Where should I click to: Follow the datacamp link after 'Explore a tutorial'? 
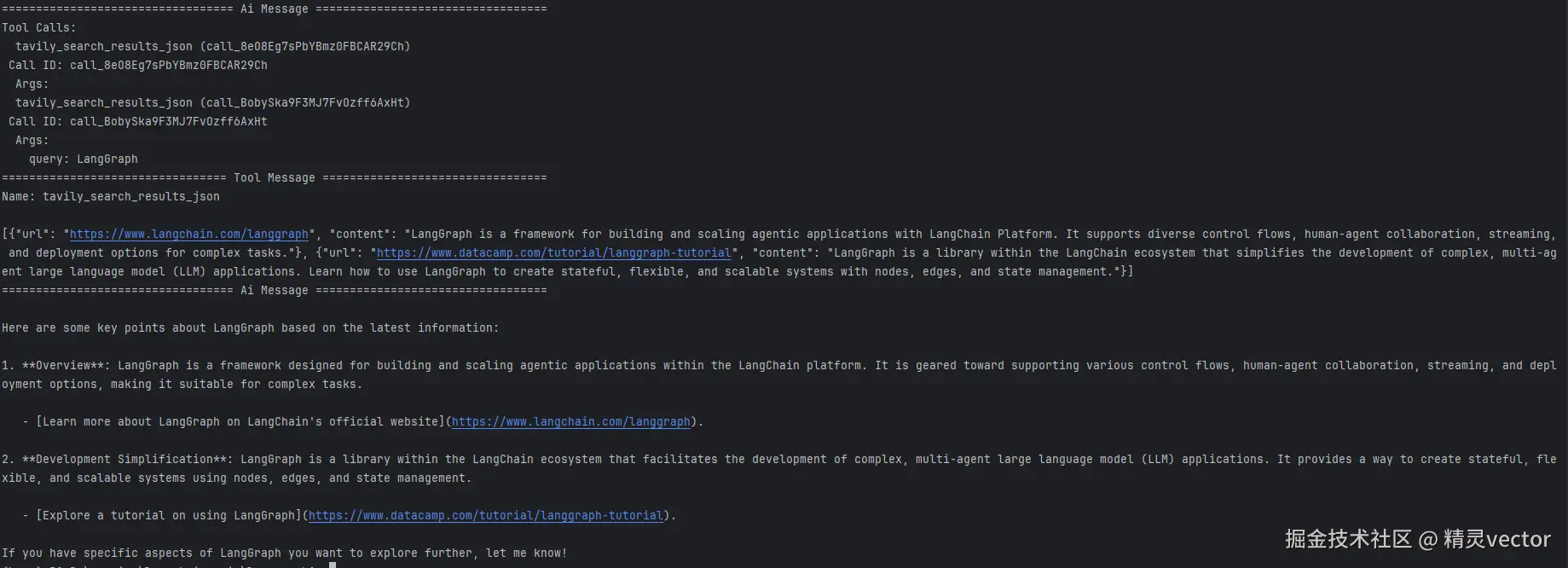point(485,516)
